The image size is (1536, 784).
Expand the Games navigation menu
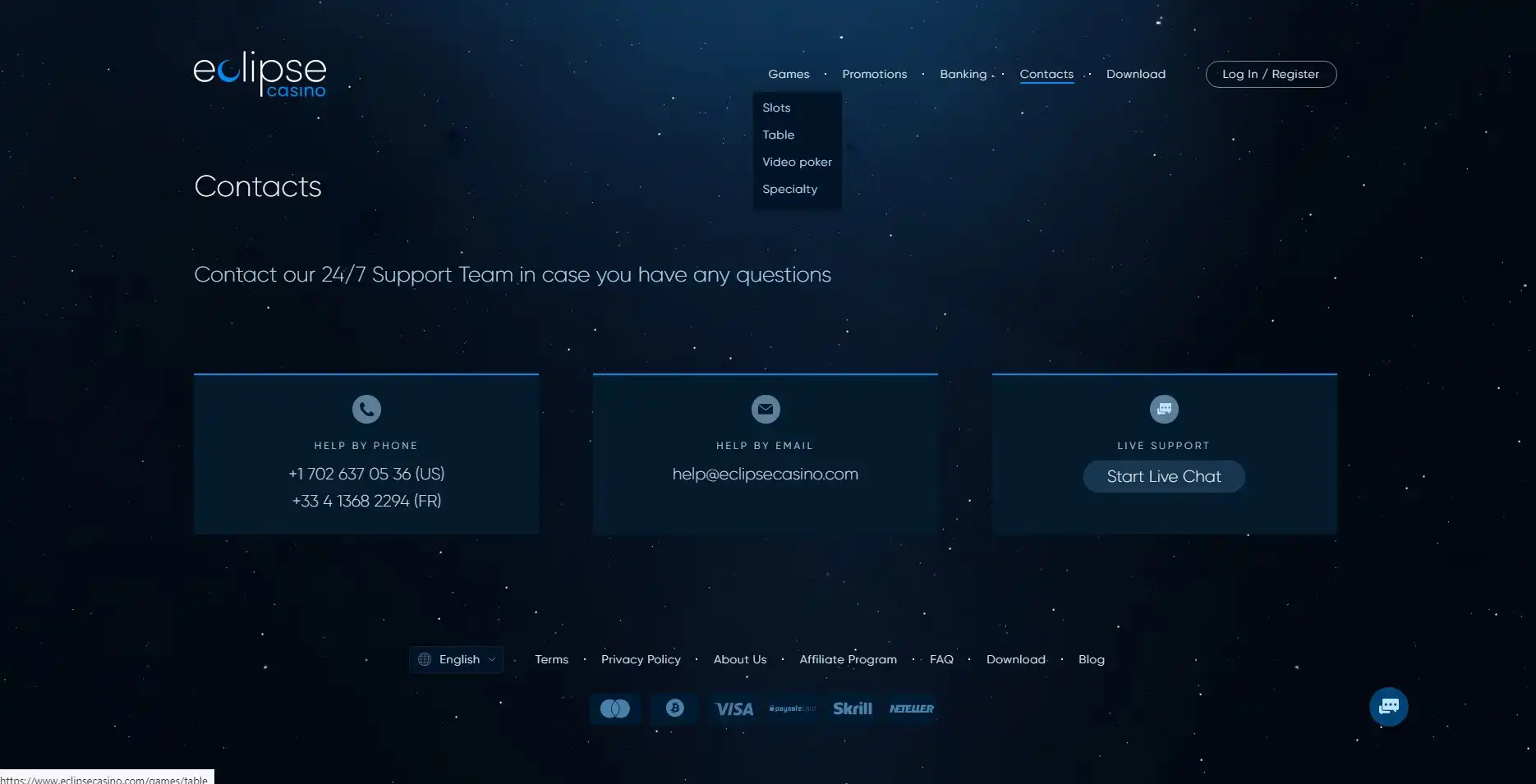pos(789,74)
